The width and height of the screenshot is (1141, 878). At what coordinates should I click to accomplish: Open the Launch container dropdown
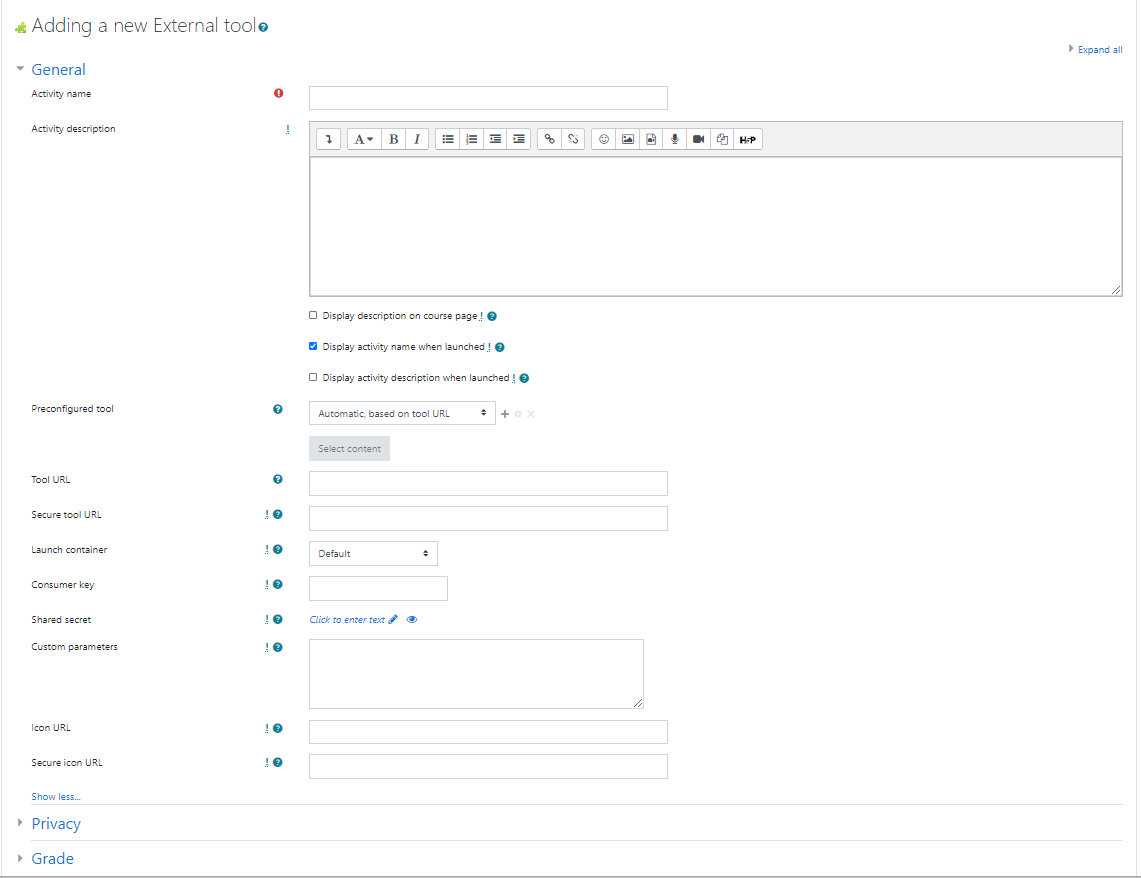point(373,553)
